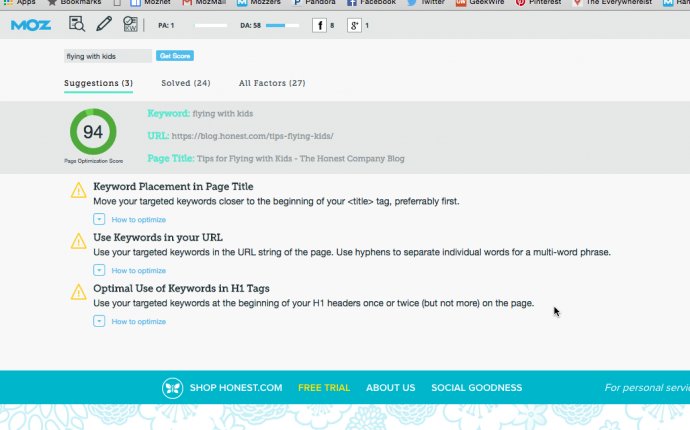Switch to the Solved (24) tab
The width and height of the screenshot is (690, 430).
(x=186, y=83)
